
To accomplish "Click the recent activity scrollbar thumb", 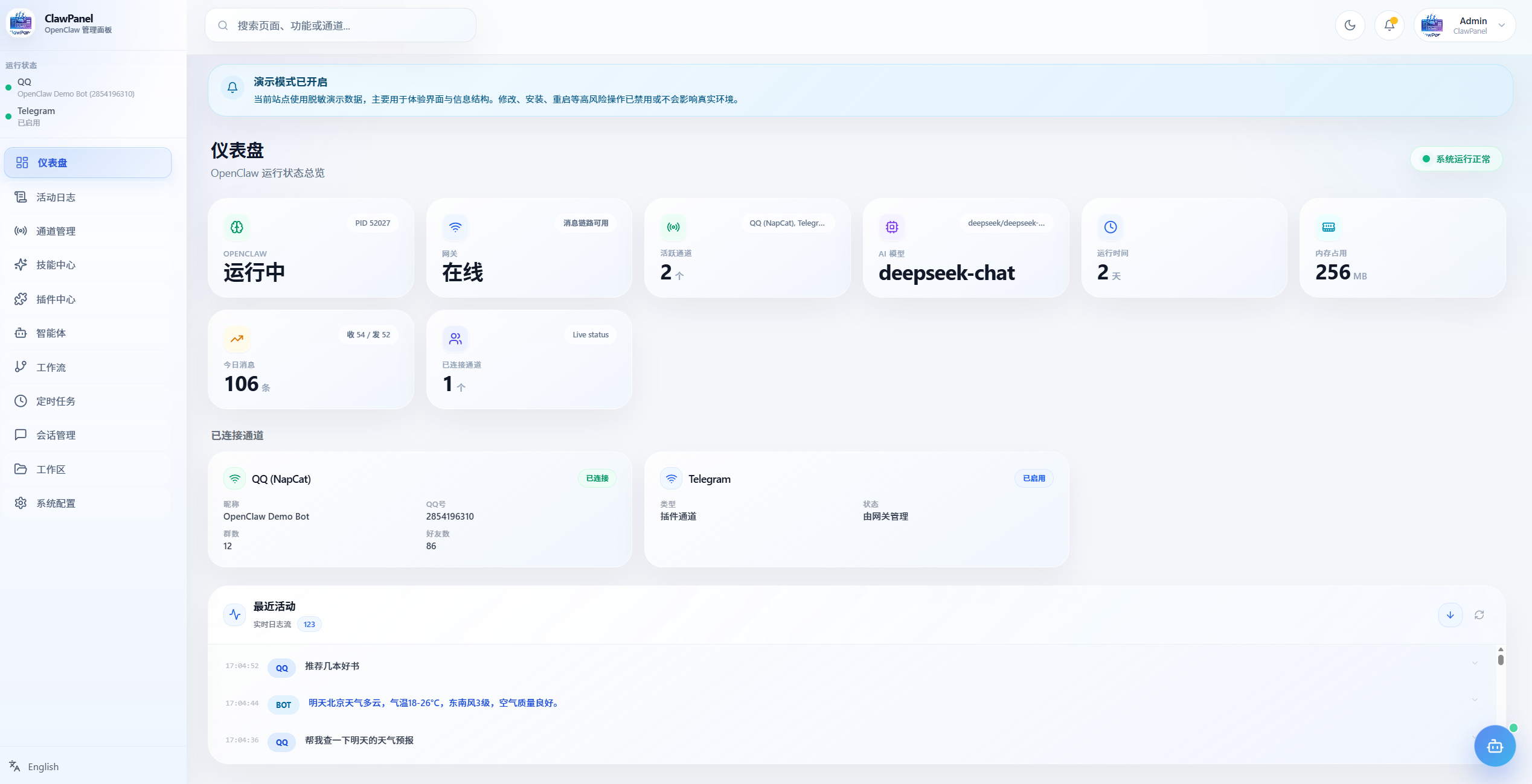I will (x=1501, y=659).
